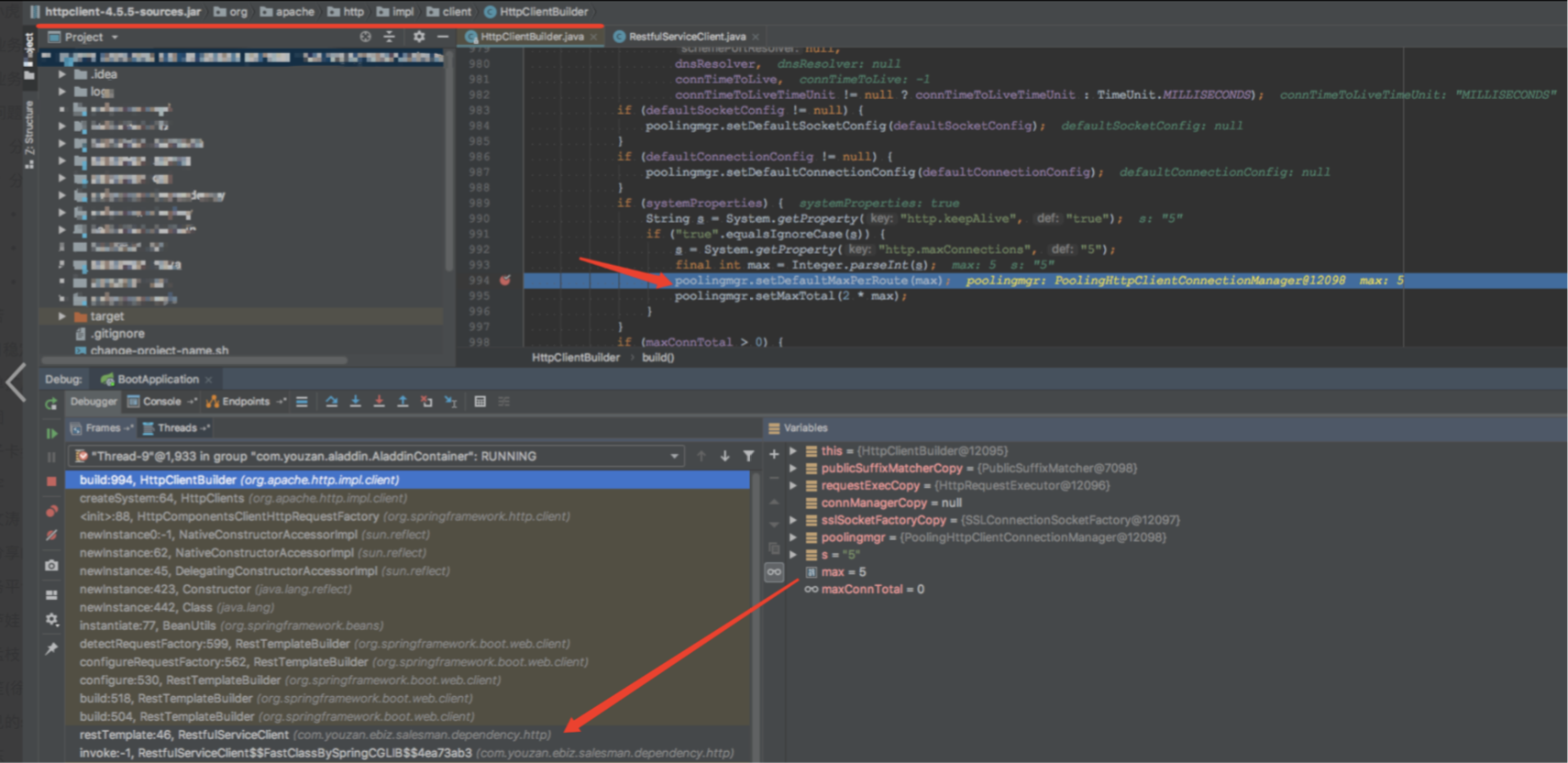Hide the Project panel with the minus icon

click(443, 37)
